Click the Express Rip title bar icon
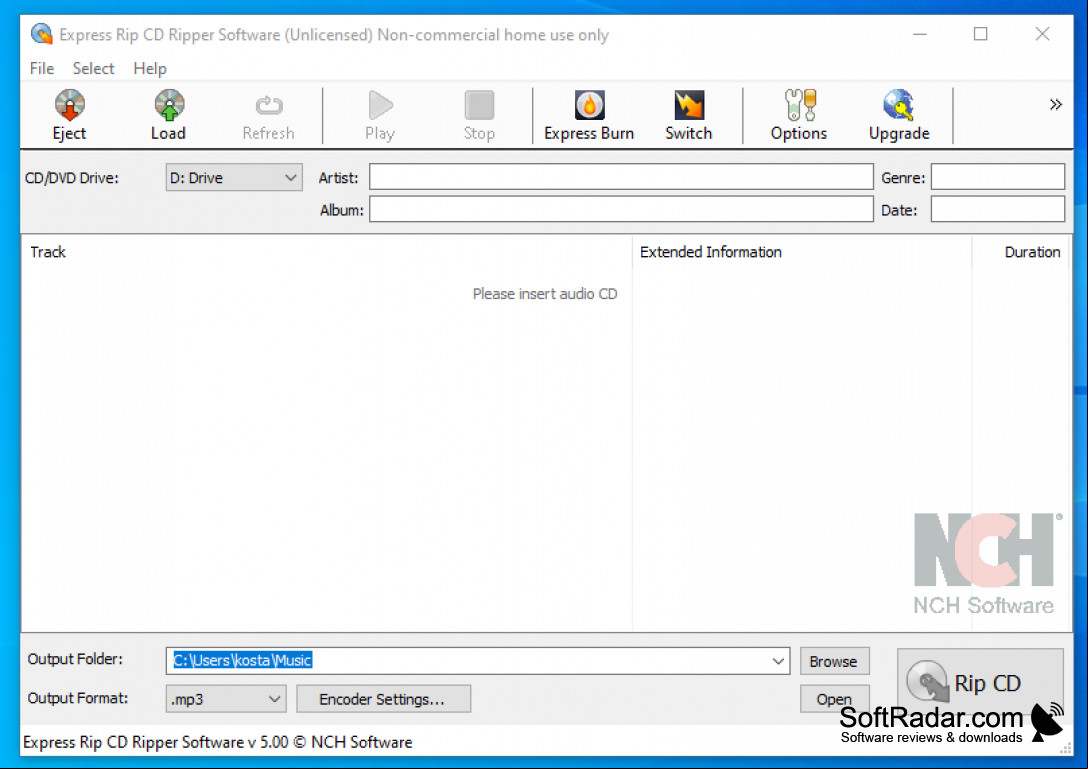 (x=42, y=34)
